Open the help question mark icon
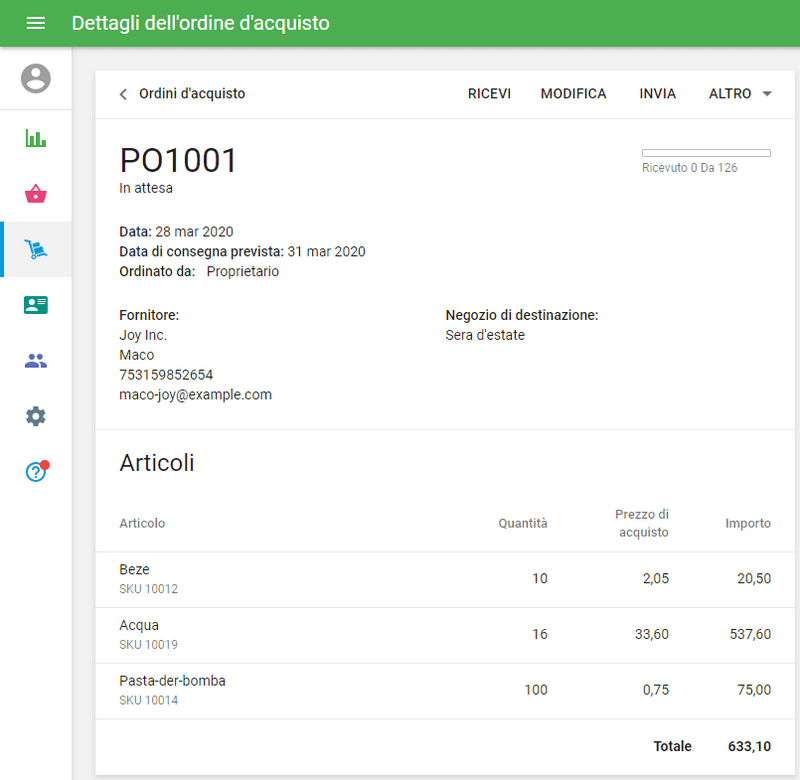This screenshot has width=800, height=780. 36,472
